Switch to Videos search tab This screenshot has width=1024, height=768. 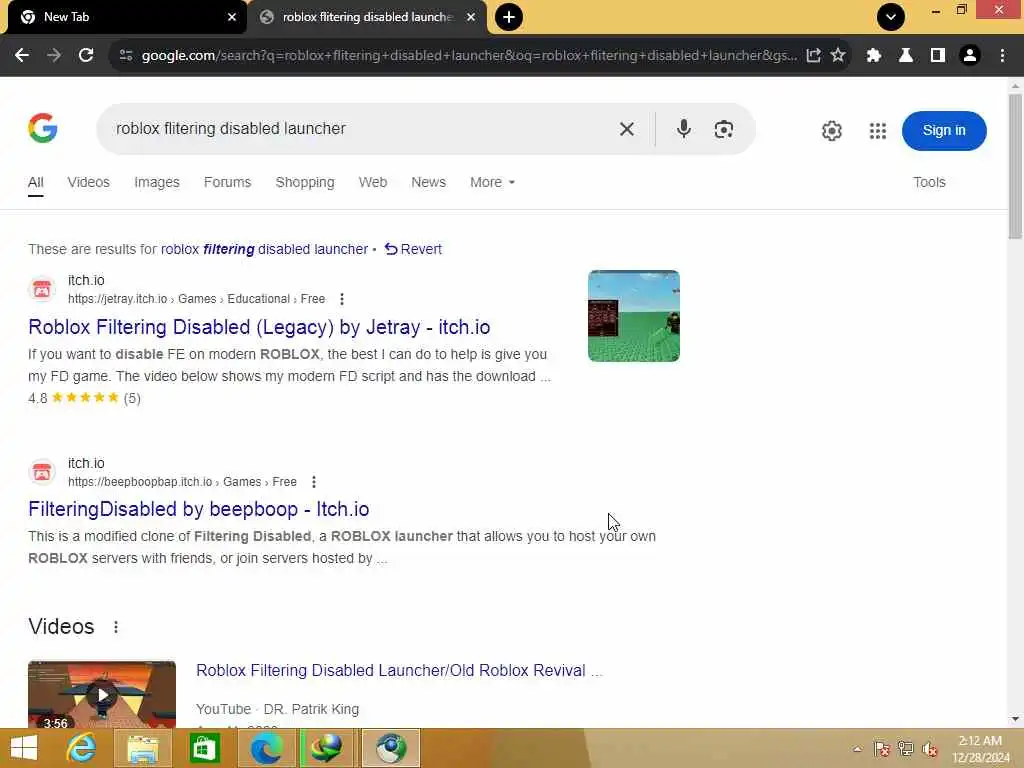click(x=88, y=182)
